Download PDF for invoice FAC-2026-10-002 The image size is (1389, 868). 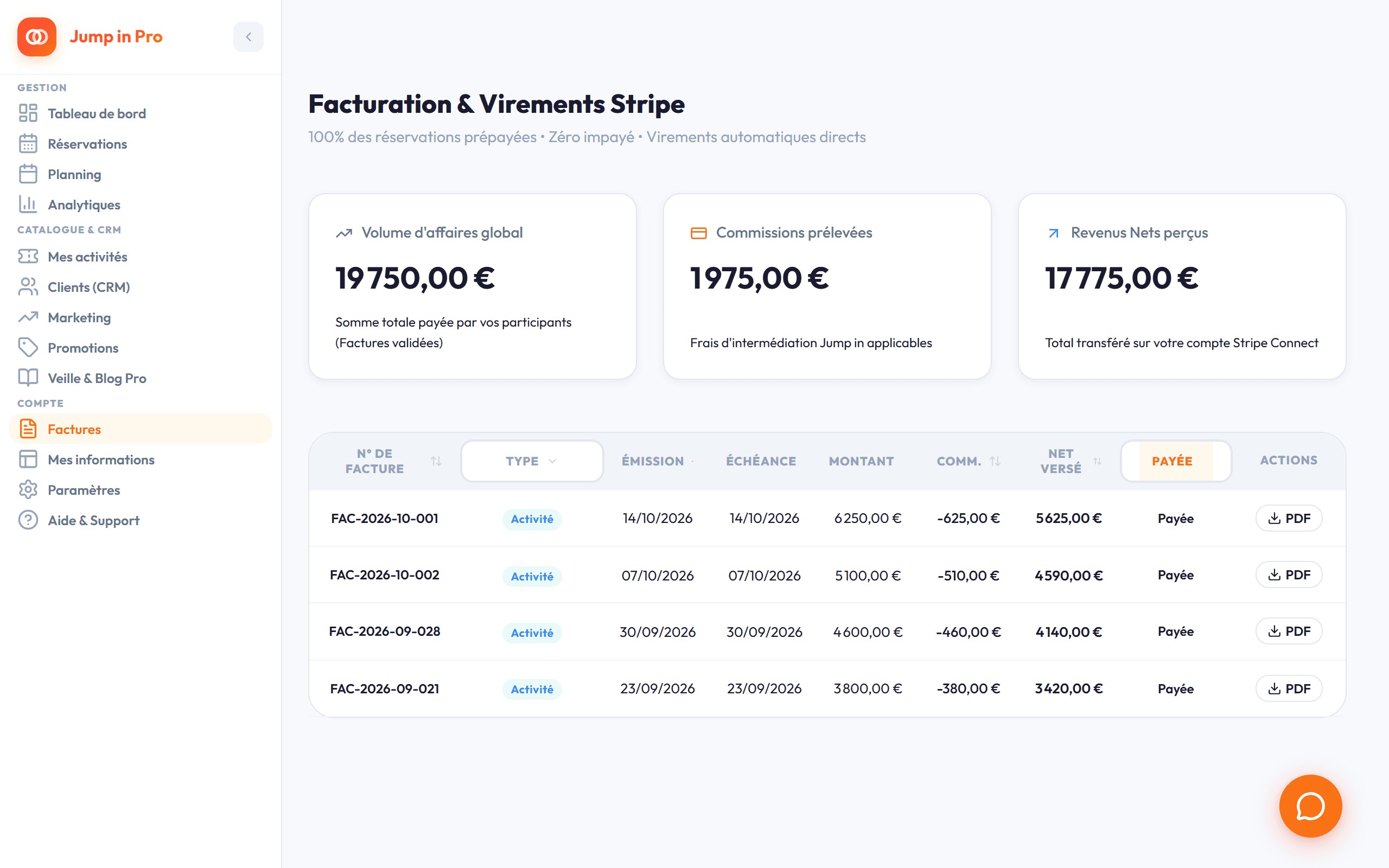coord(1289,575)
